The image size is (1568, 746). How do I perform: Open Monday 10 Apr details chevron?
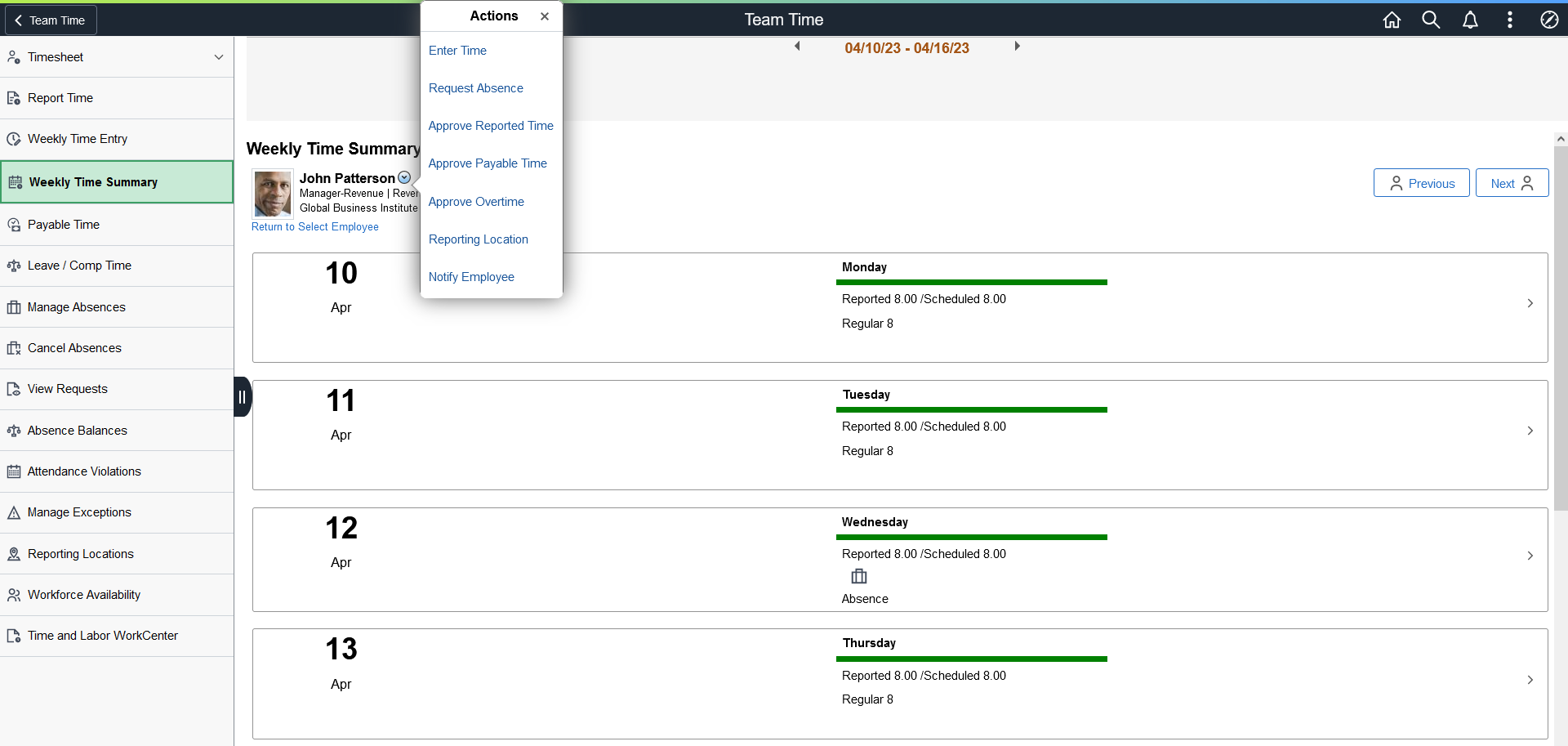pos(1530,303)
